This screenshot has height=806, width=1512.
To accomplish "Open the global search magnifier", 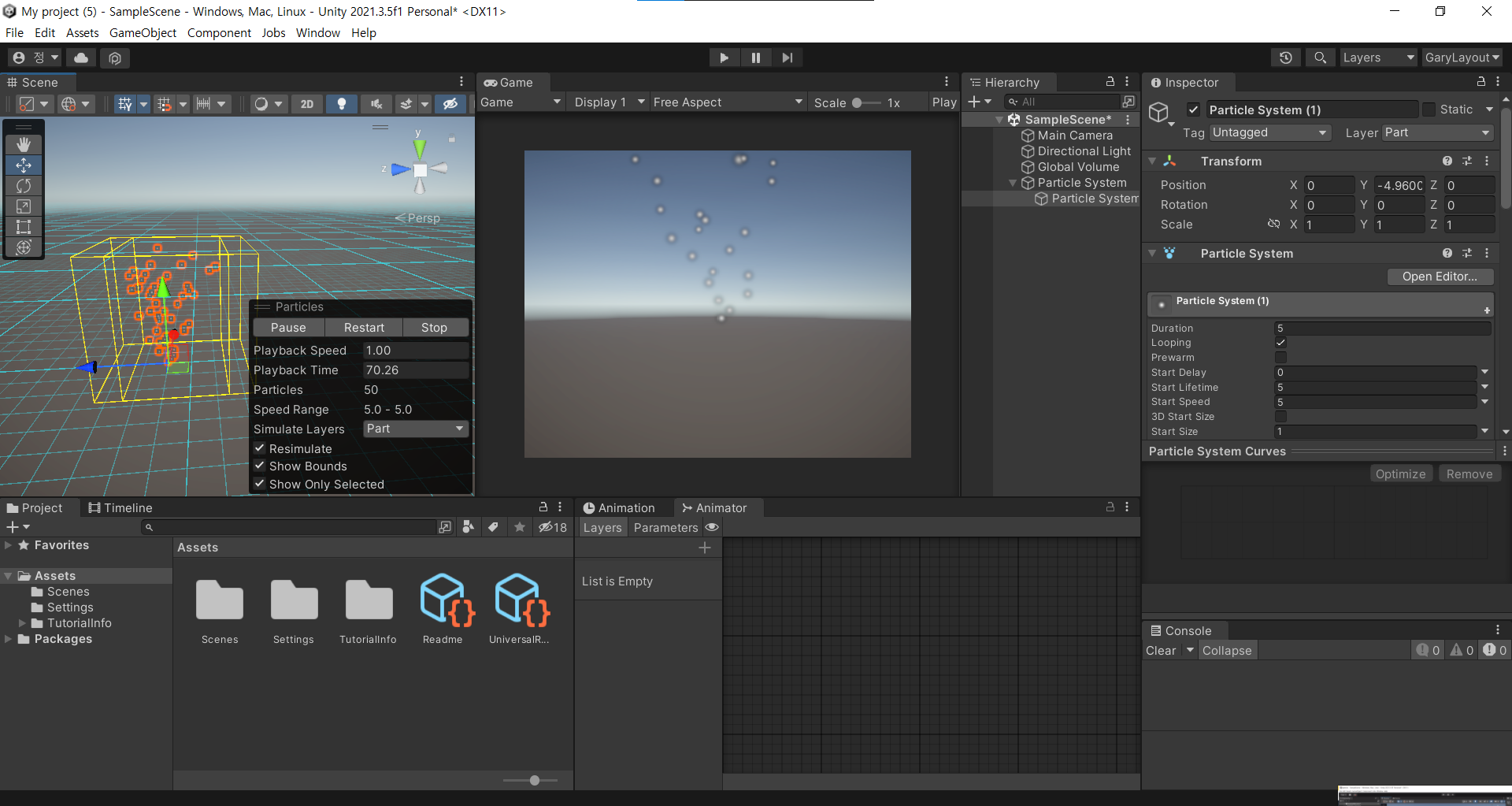I will pos(1321,58).
